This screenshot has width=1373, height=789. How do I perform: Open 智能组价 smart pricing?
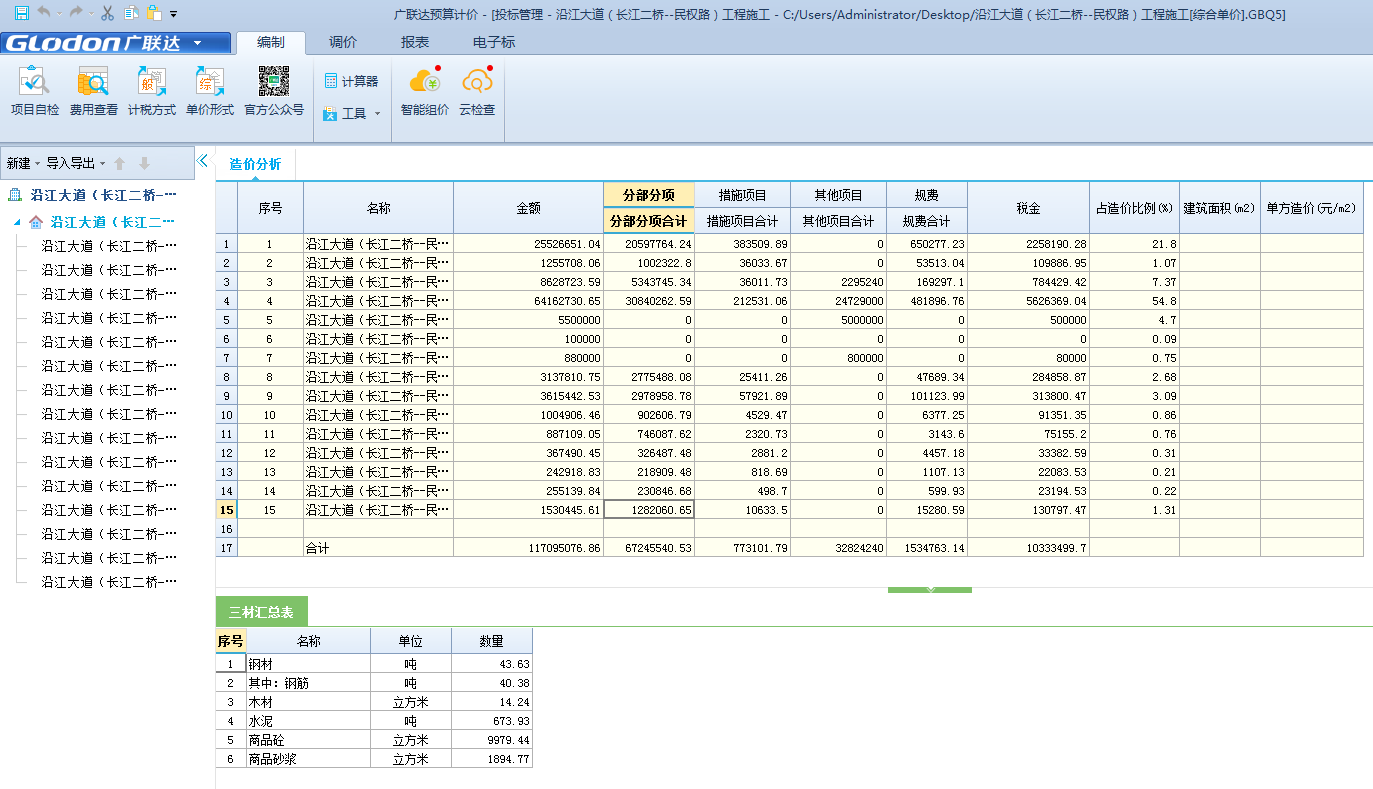[425, 92]
